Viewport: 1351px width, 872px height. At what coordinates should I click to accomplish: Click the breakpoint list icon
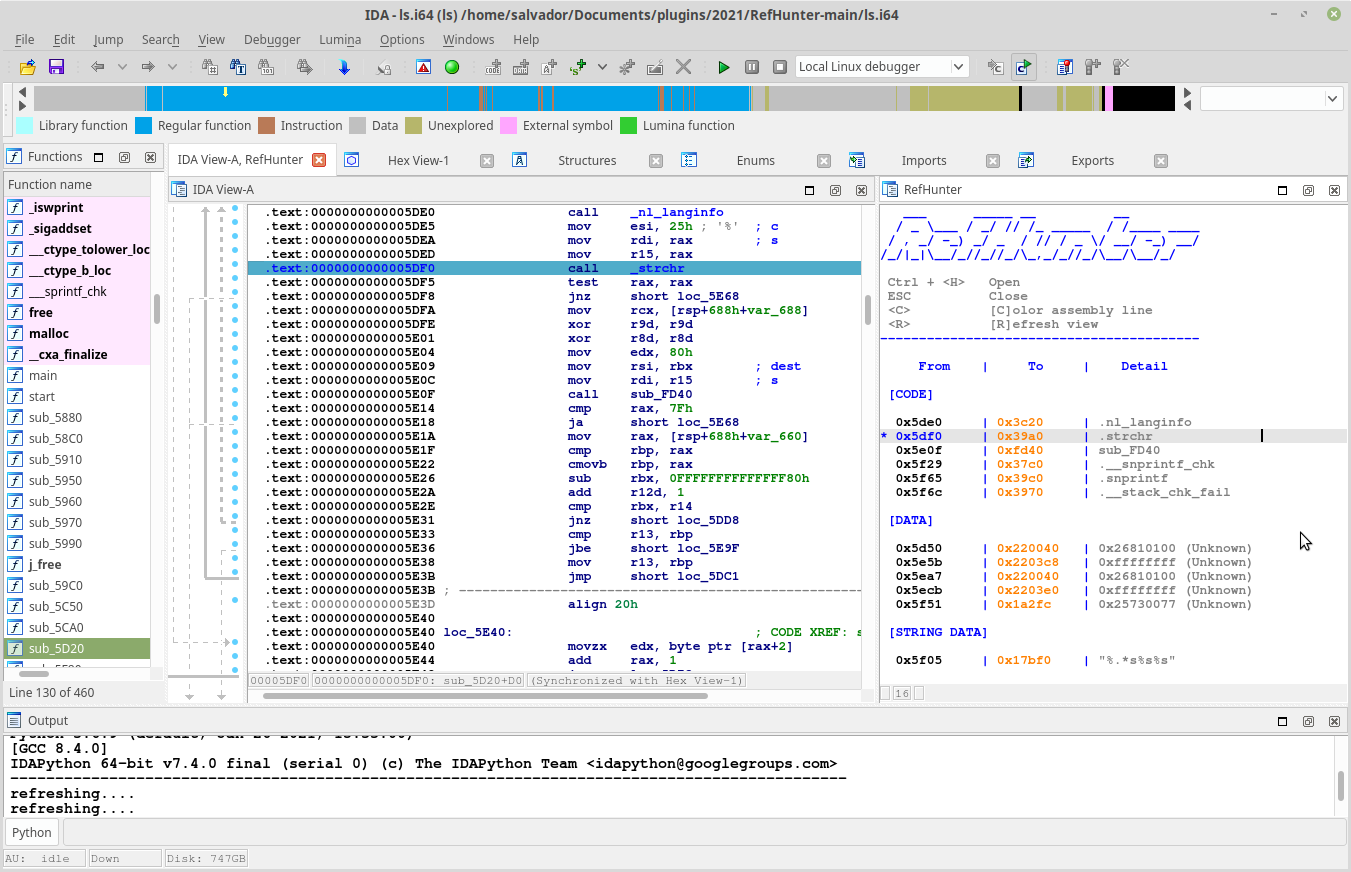1065,67
